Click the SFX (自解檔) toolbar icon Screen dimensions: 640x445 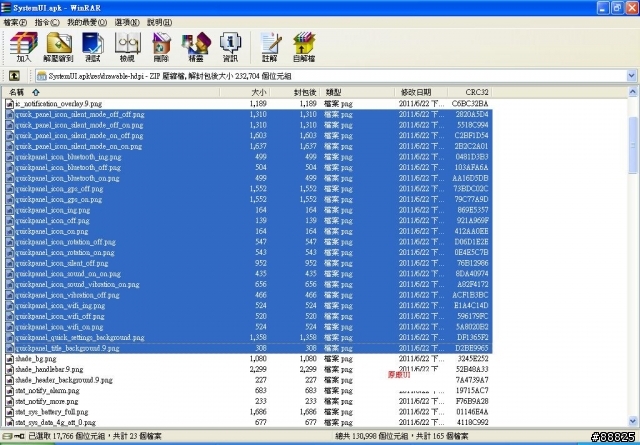304,47
